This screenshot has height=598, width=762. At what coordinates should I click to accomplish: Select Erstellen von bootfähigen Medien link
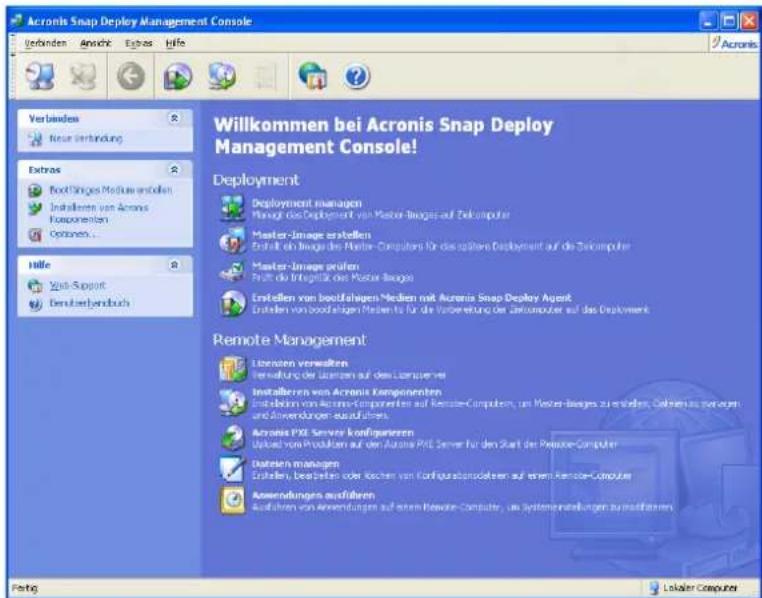412,297
